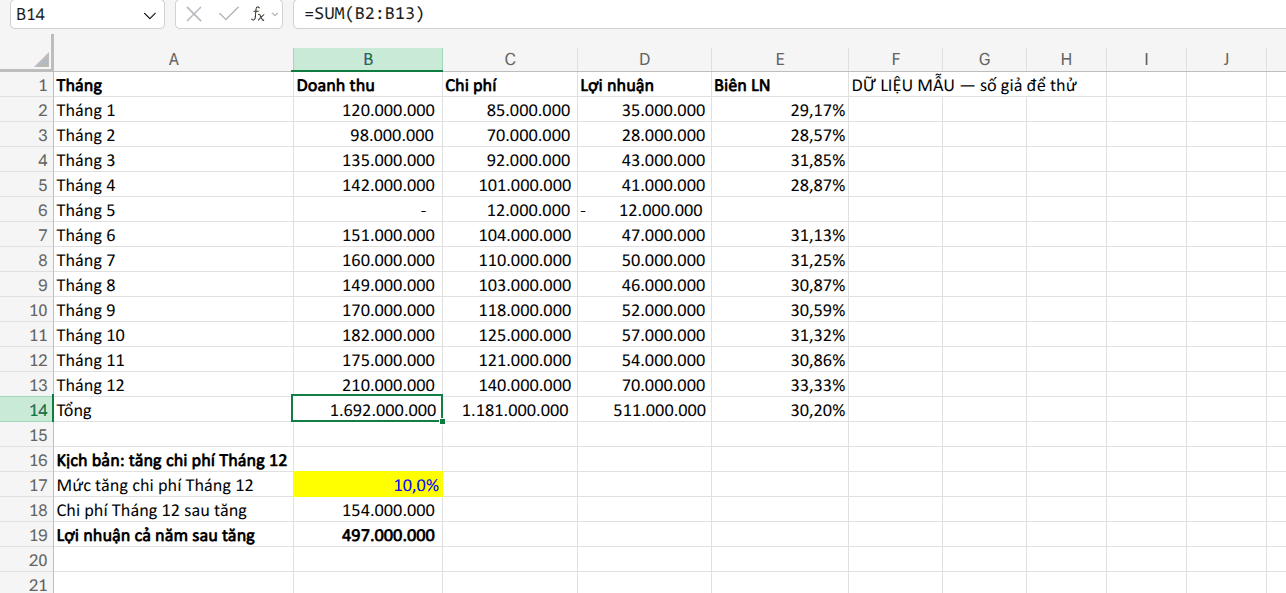1286x593 pixels.
Task: Click the 'Tháng 12' cell in column A
Action: (173, 385)
